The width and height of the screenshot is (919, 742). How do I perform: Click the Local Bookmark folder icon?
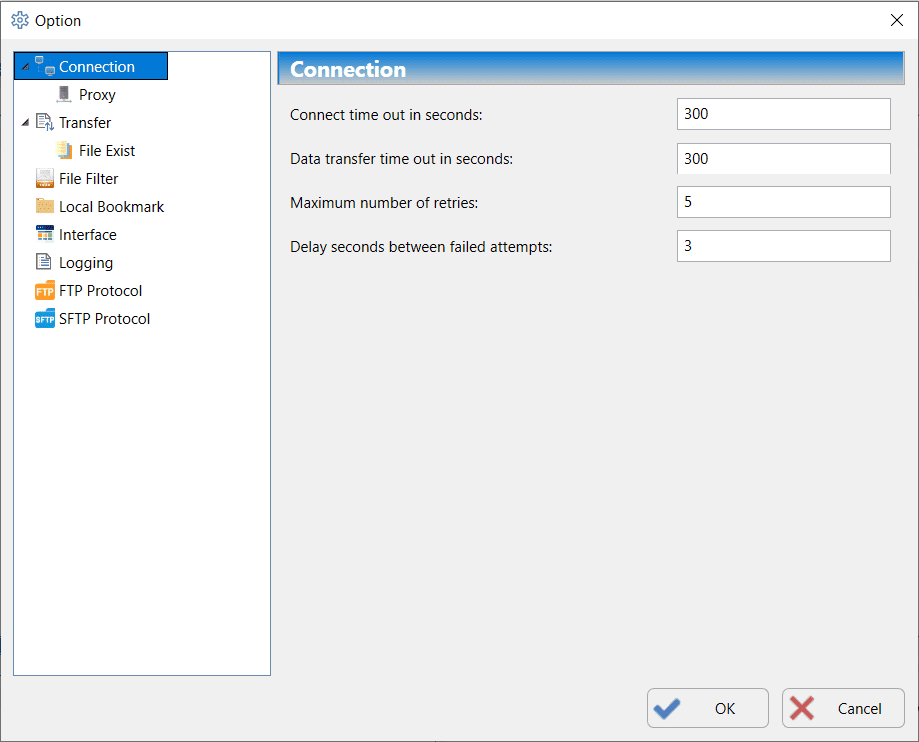pos(44,207)
